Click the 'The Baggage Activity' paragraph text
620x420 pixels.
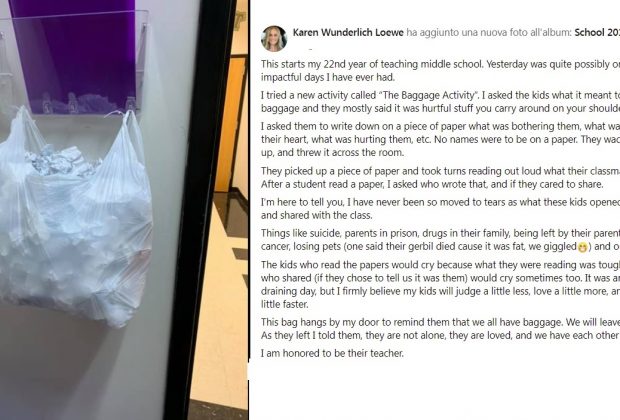(x=440, y=102)
